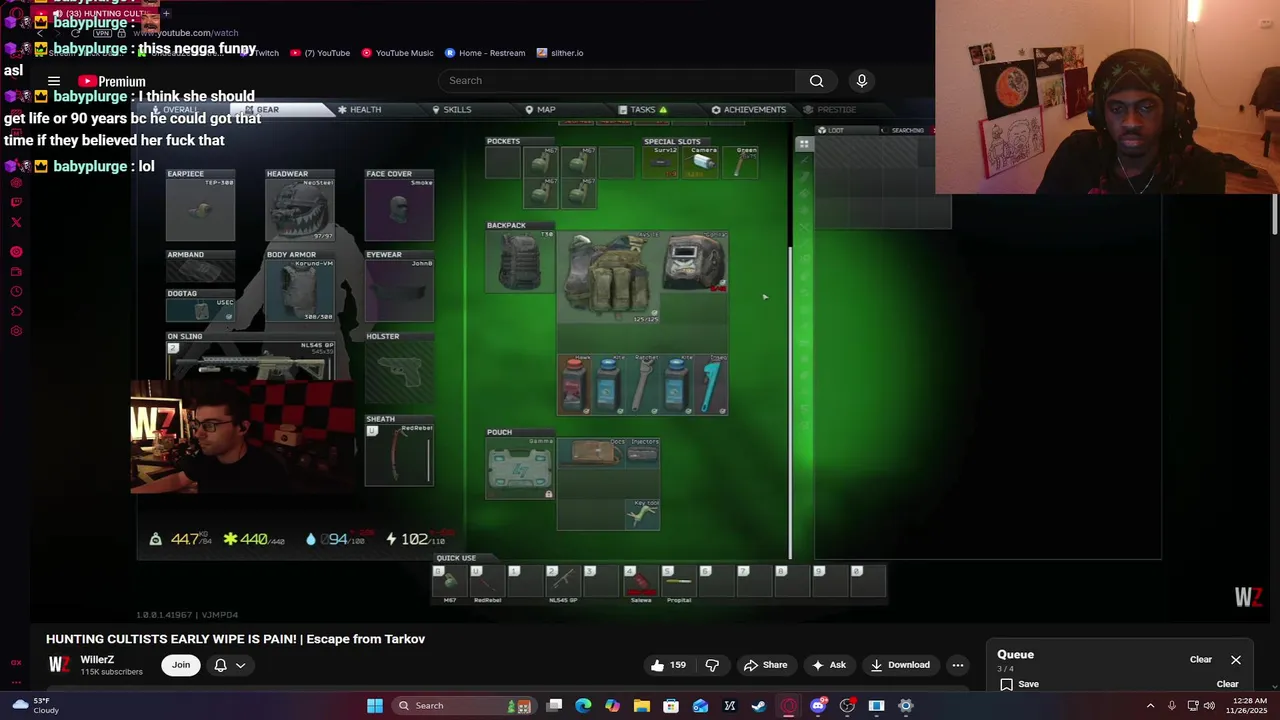Close the Queue panel
This screenshot has height=720, width=1280.
1236,660
